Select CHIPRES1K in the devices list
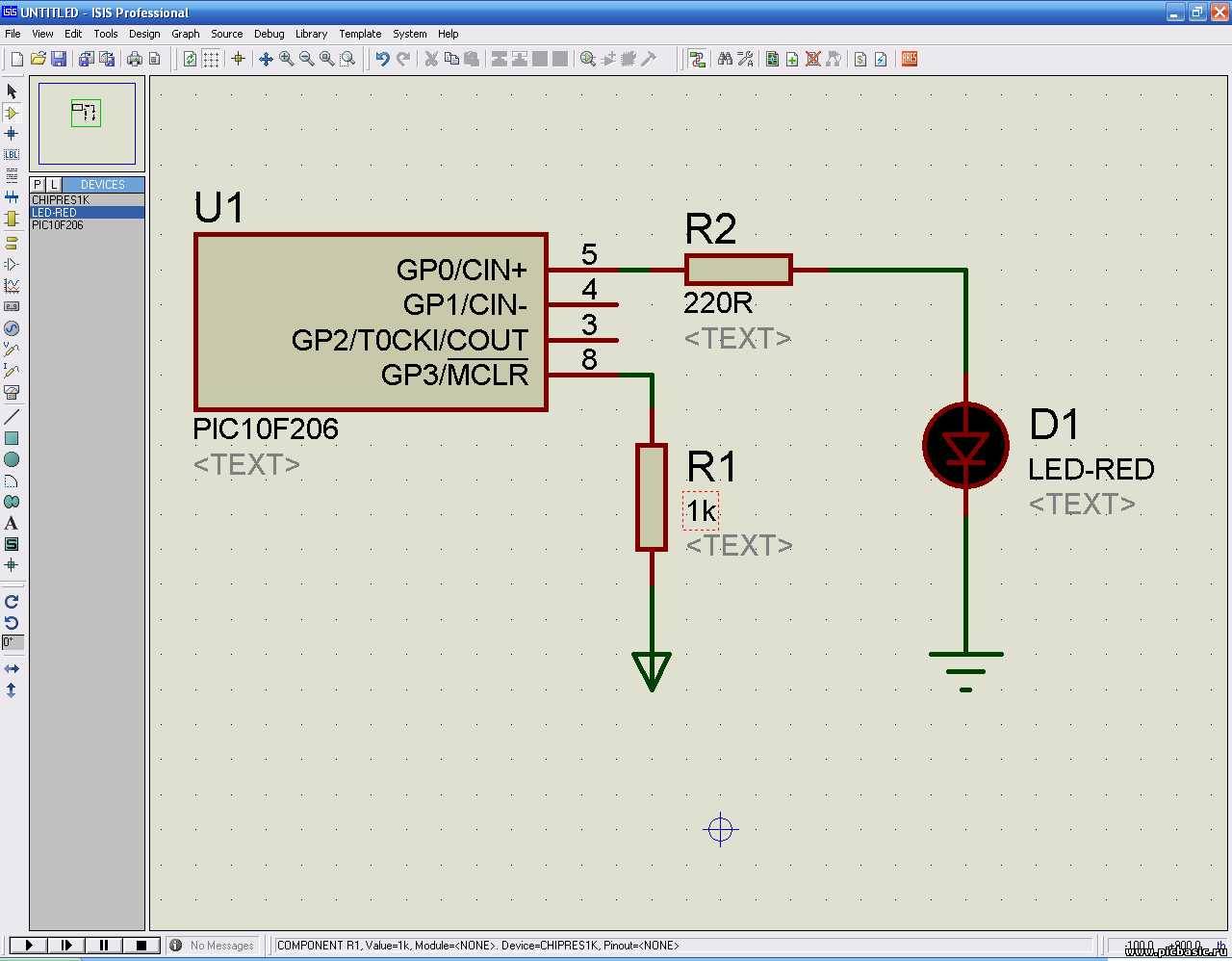Viewport: 1232px width, 961px height. (87, 200)
